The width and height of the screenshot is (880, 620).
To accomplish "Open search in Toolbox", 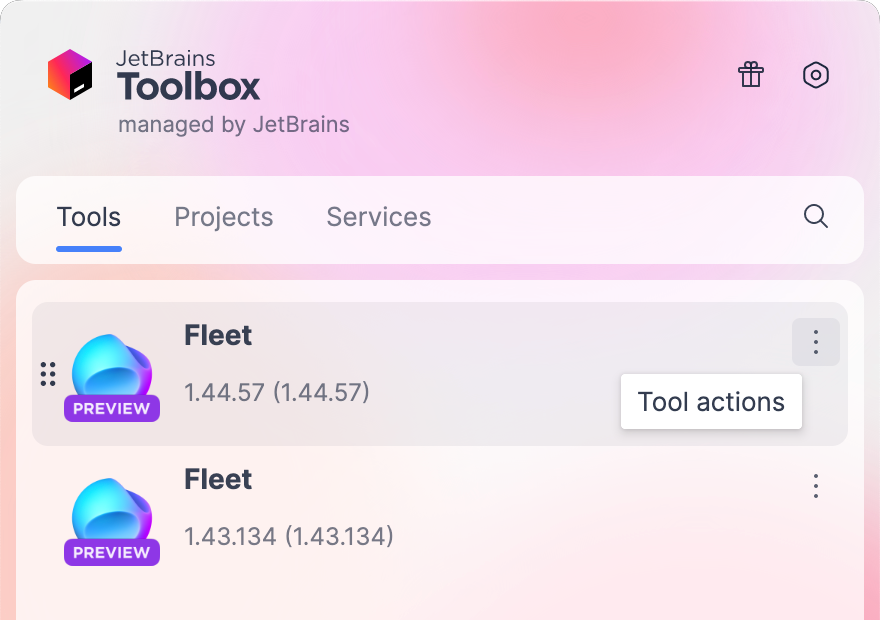I will coord(815,217).
